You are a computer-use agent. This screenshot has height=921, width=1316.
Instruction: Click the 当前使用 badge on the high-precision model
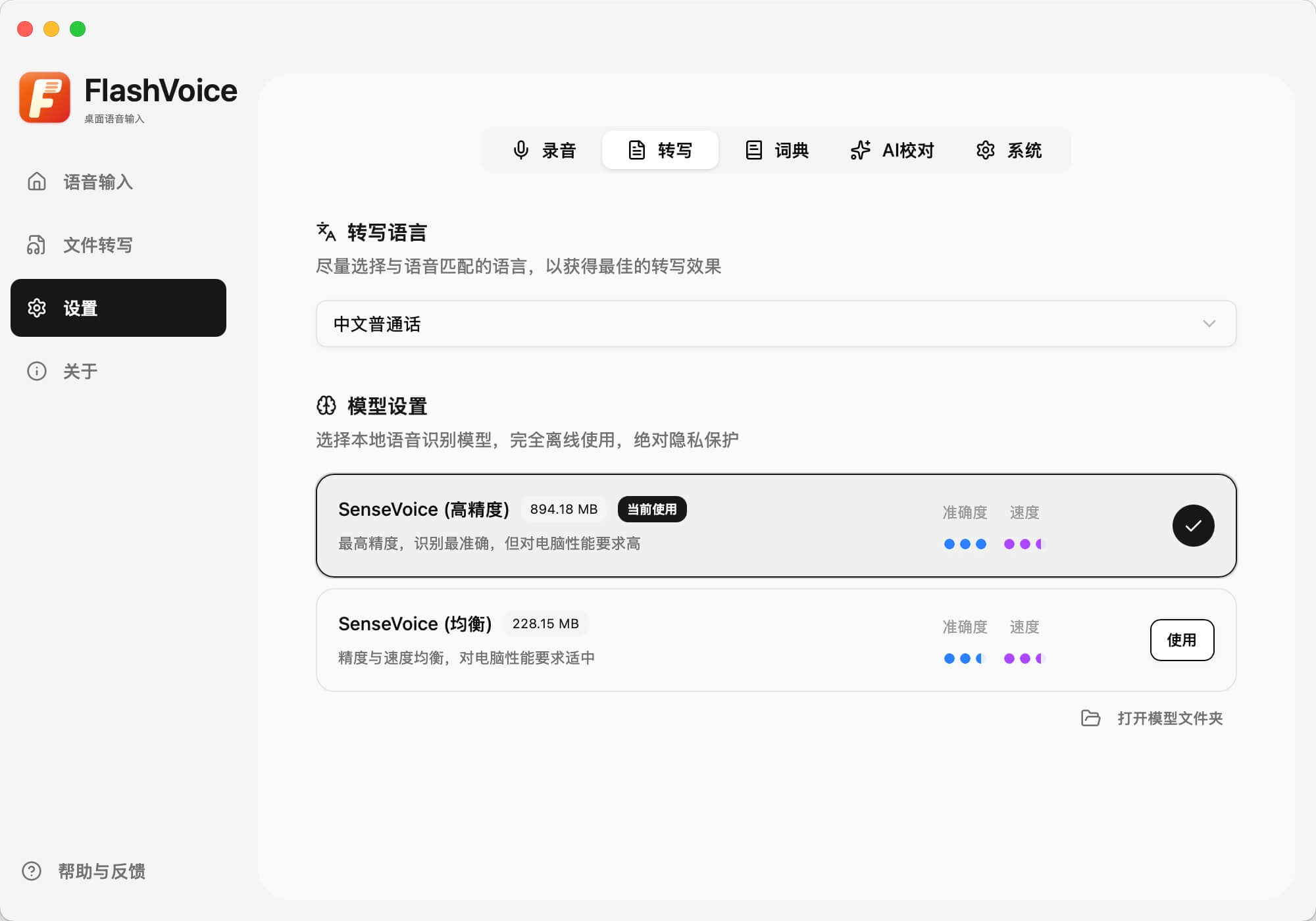652,509
